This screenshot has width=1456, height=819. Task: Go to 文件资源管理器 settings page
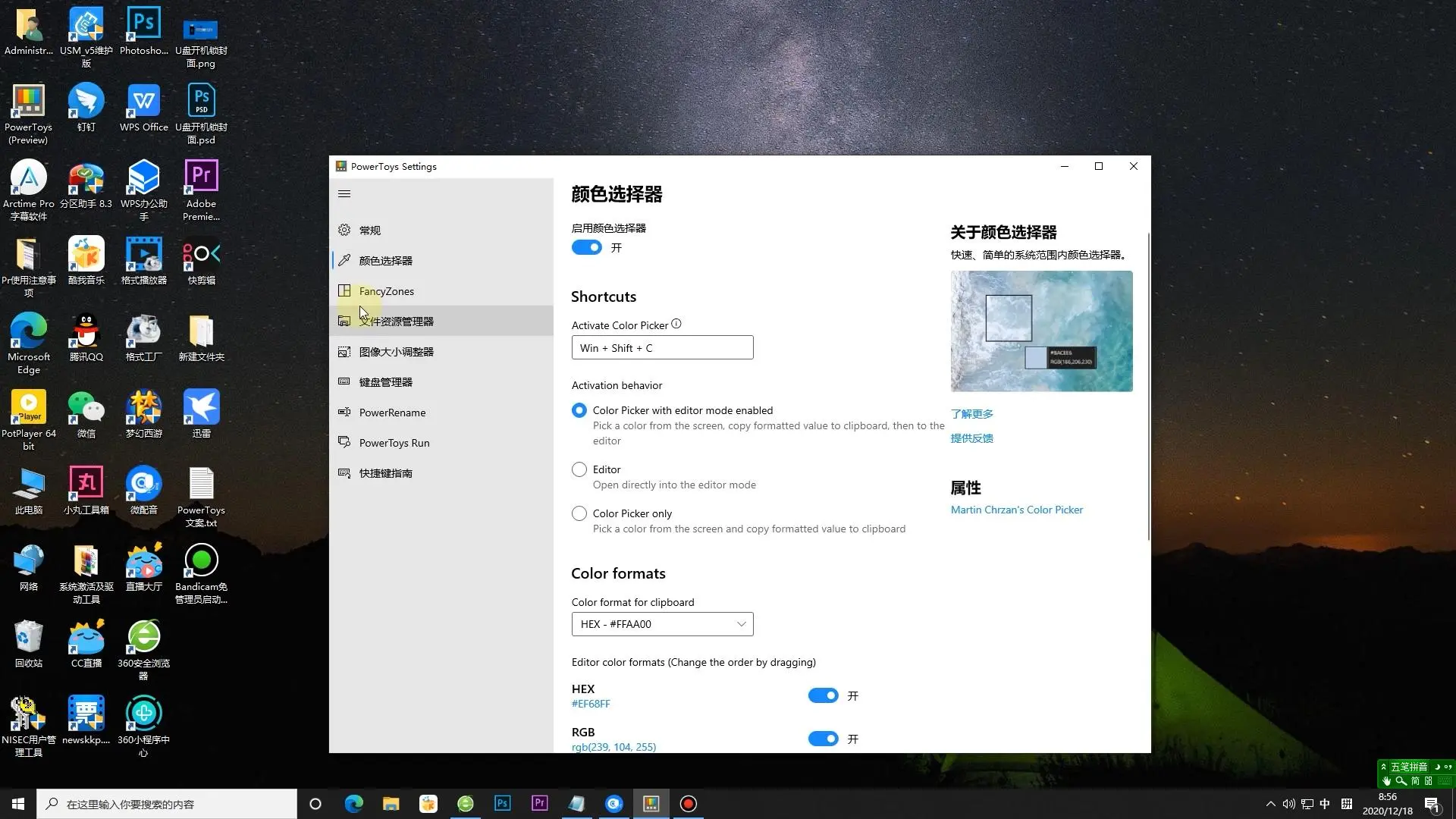(x=441, y=322)
